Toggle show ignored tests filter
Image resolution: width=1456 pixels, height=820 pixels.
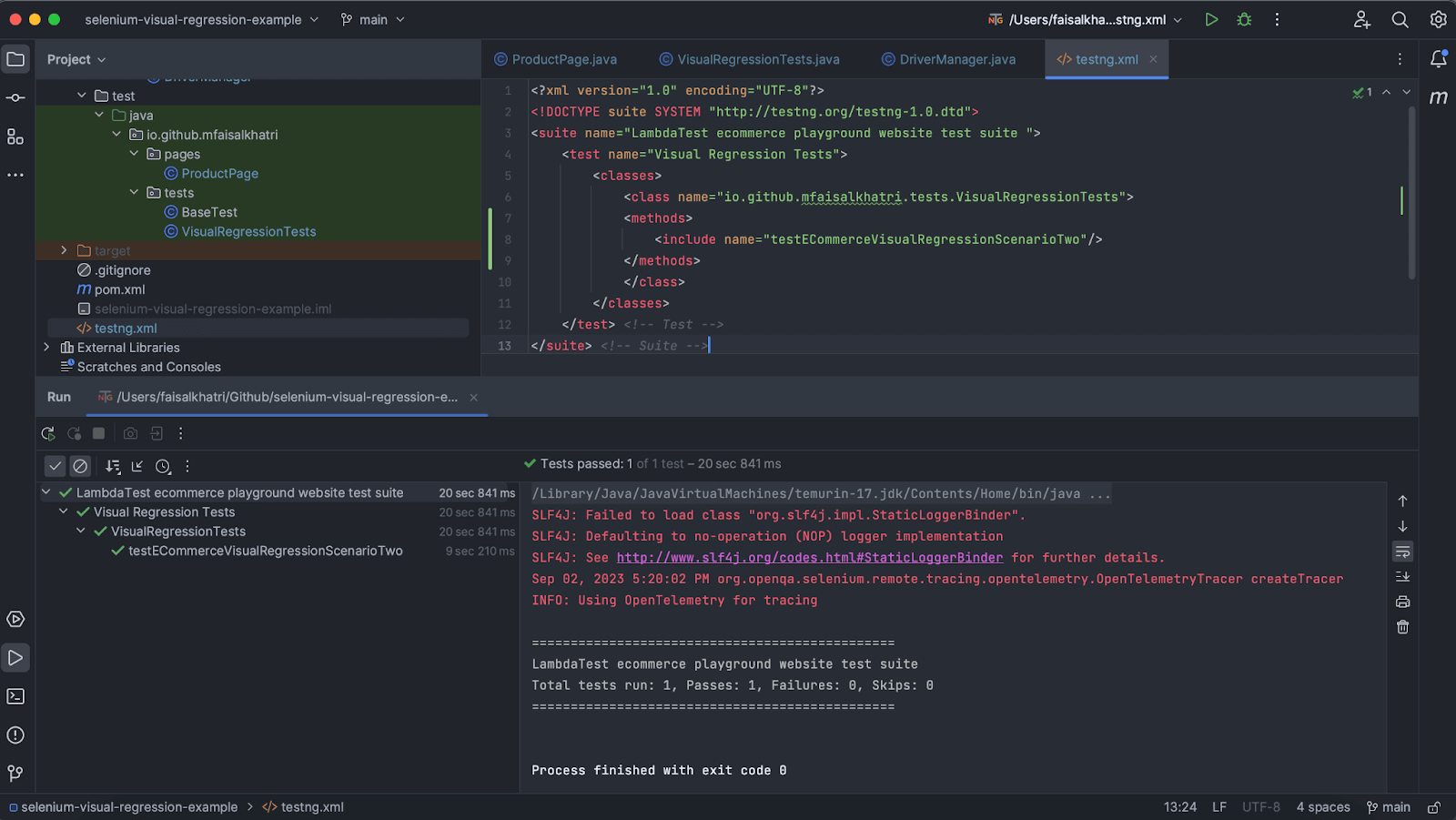point(80,466)
